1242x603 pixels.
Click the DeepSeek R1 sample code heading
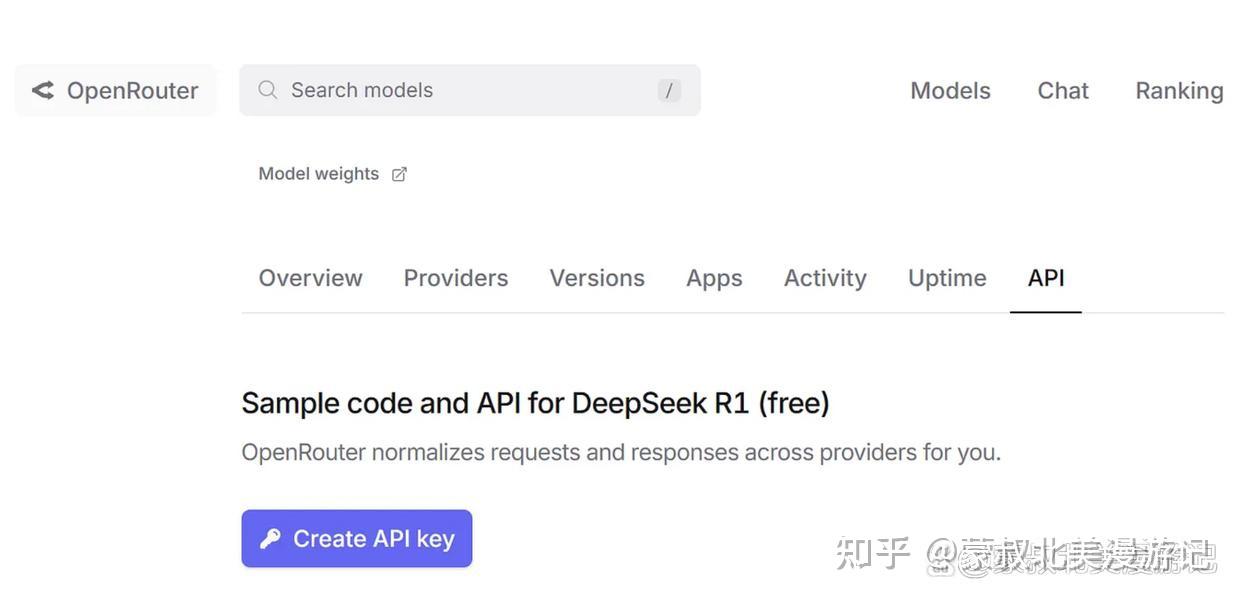(x=536, y=401)
